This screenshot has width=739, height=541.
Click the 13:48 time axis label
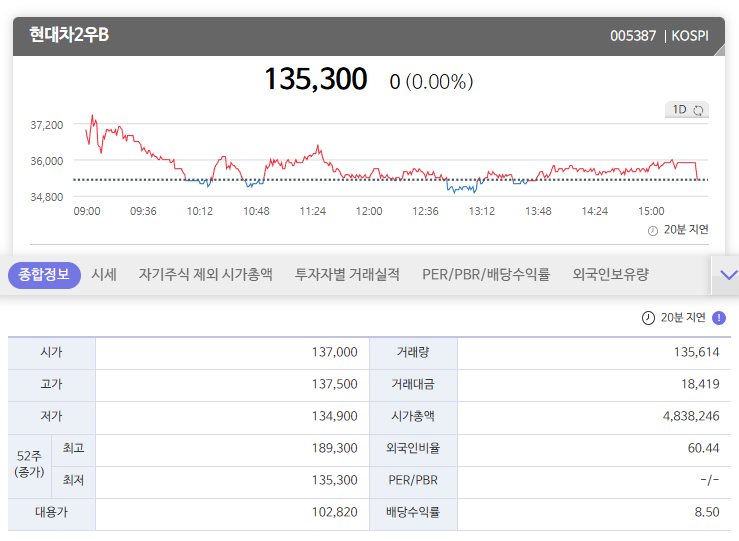[x=538, y=211]
